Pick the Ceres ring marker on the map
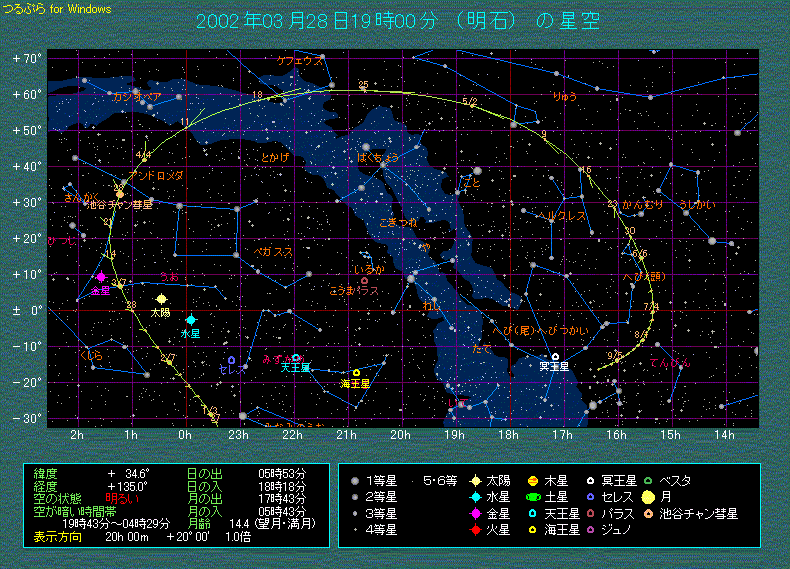 click(x=232, y=360)
